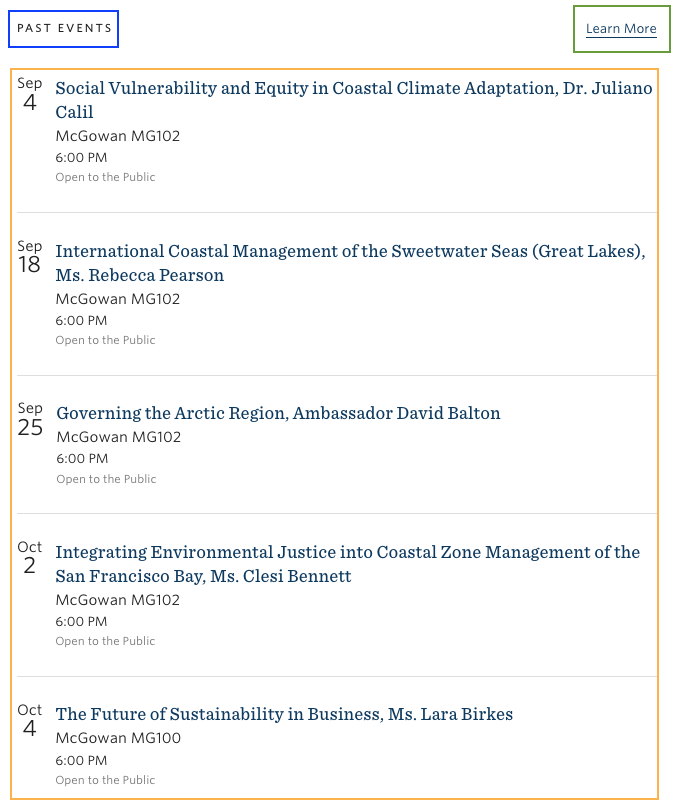Click the Sep 18 date label

(x=30, y=257)
